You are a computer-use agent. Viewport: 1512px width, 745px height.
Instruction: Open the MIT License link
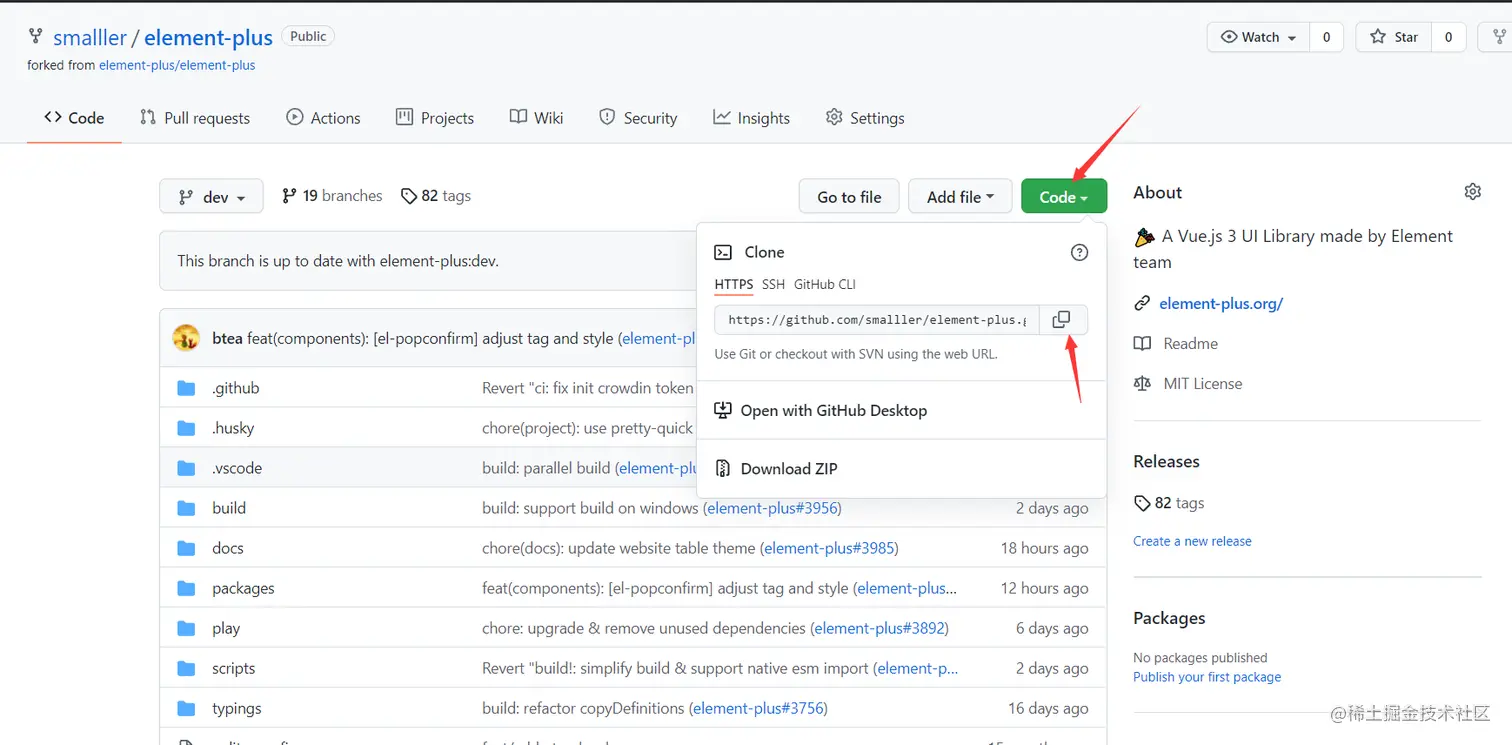point(1203,383)
